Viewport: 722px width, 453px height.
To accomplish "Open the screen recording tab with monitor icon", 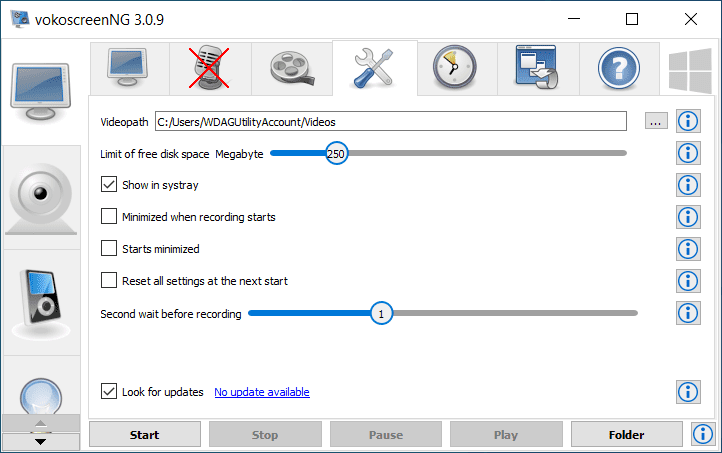I will [130, 68].
